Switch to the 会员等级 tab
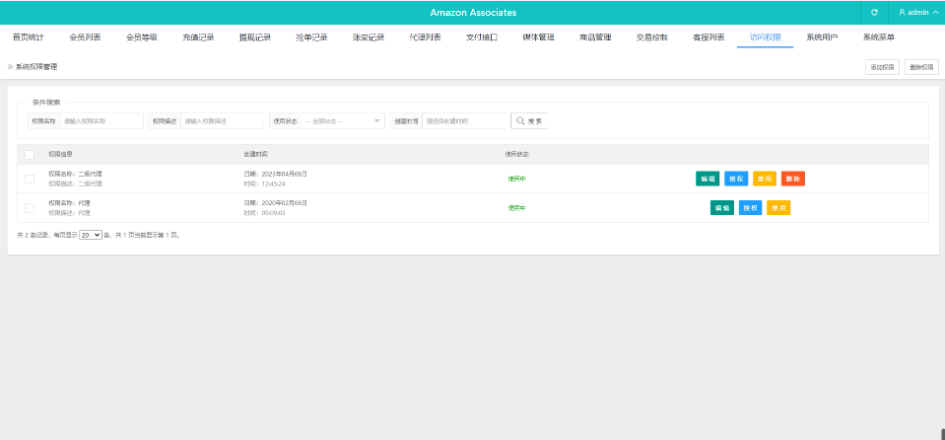This screenshot has height=440, width=945. [x=142, y=37]
